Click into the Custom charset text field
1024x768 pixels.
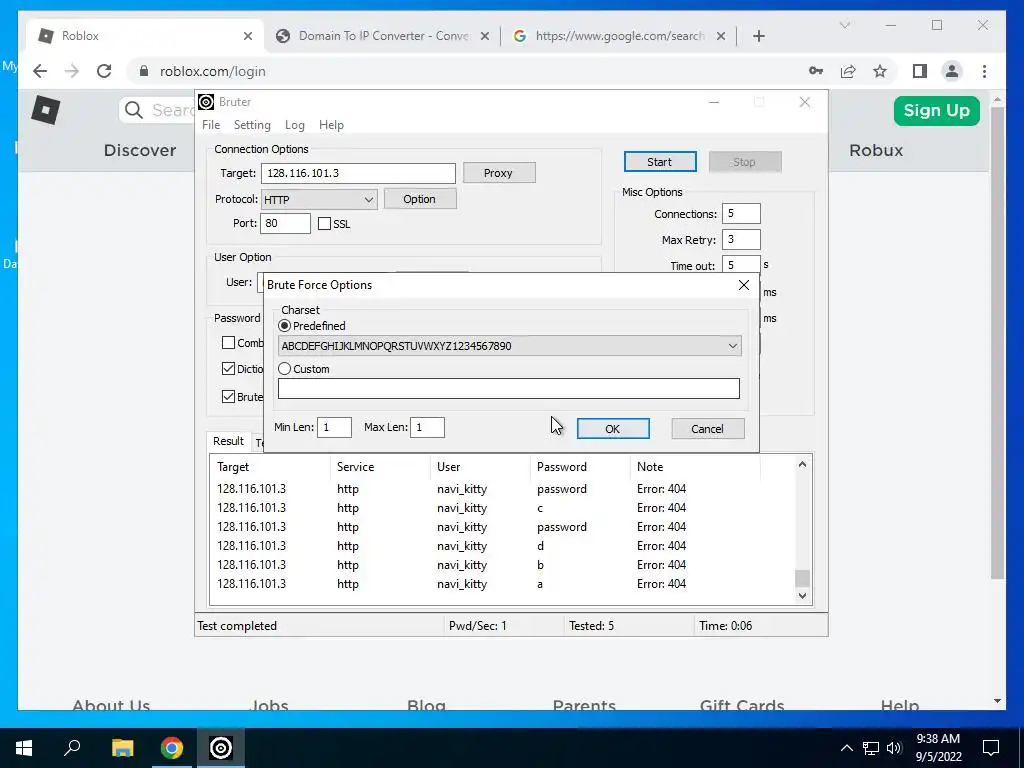[x=508, y=389]
